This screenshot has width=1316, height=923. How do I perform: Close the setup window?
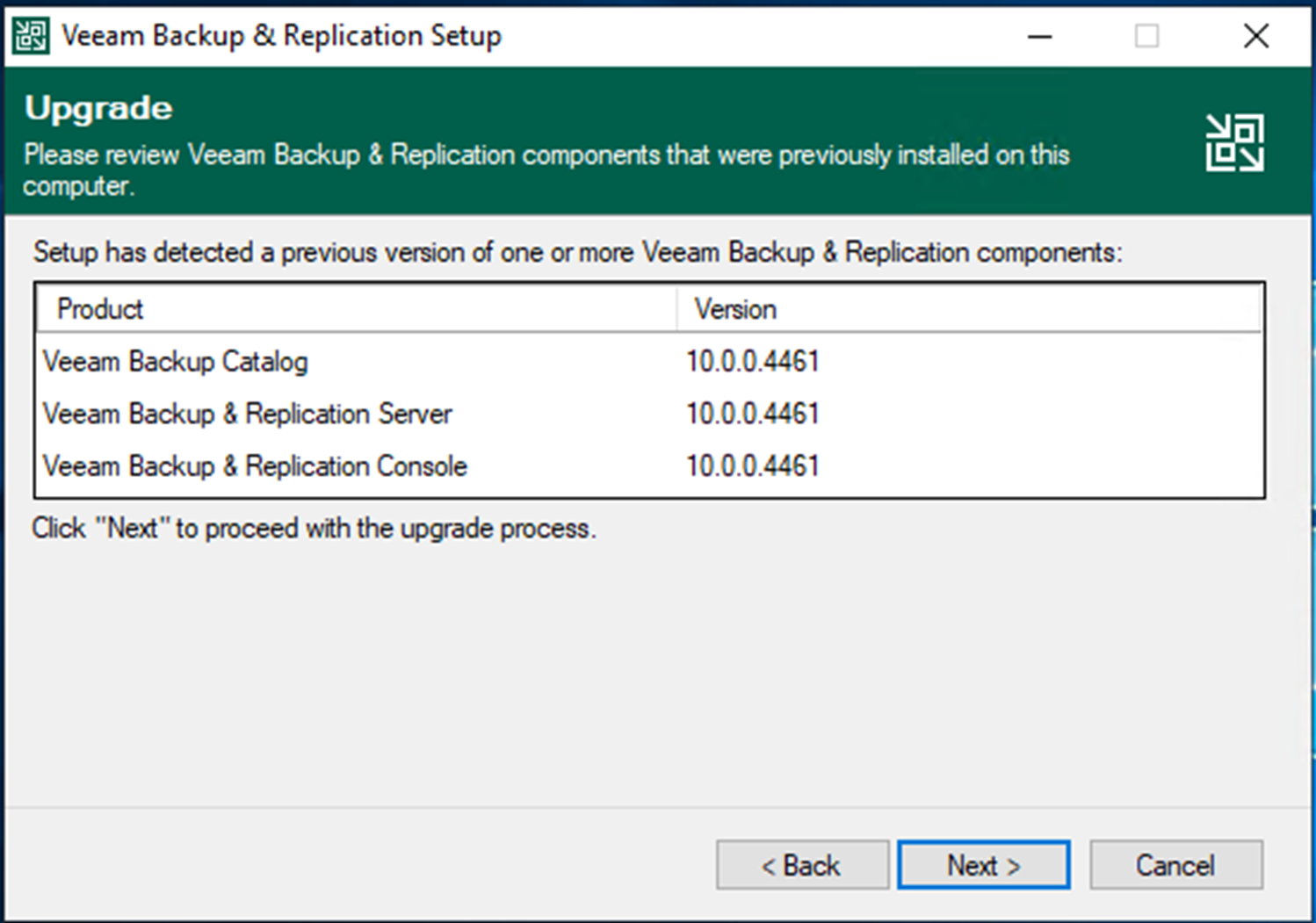(x=1256, y=36)
